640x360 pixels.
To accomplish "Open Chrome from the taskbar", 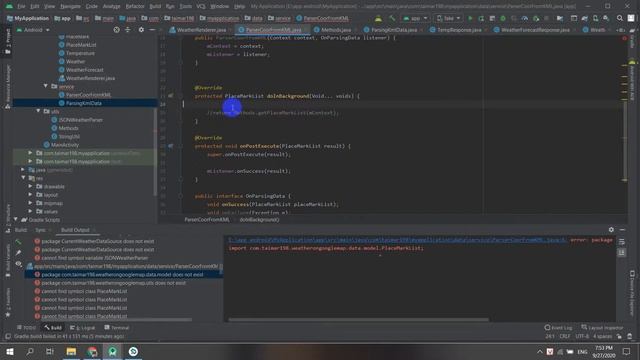I will click(x=92, y=351).
